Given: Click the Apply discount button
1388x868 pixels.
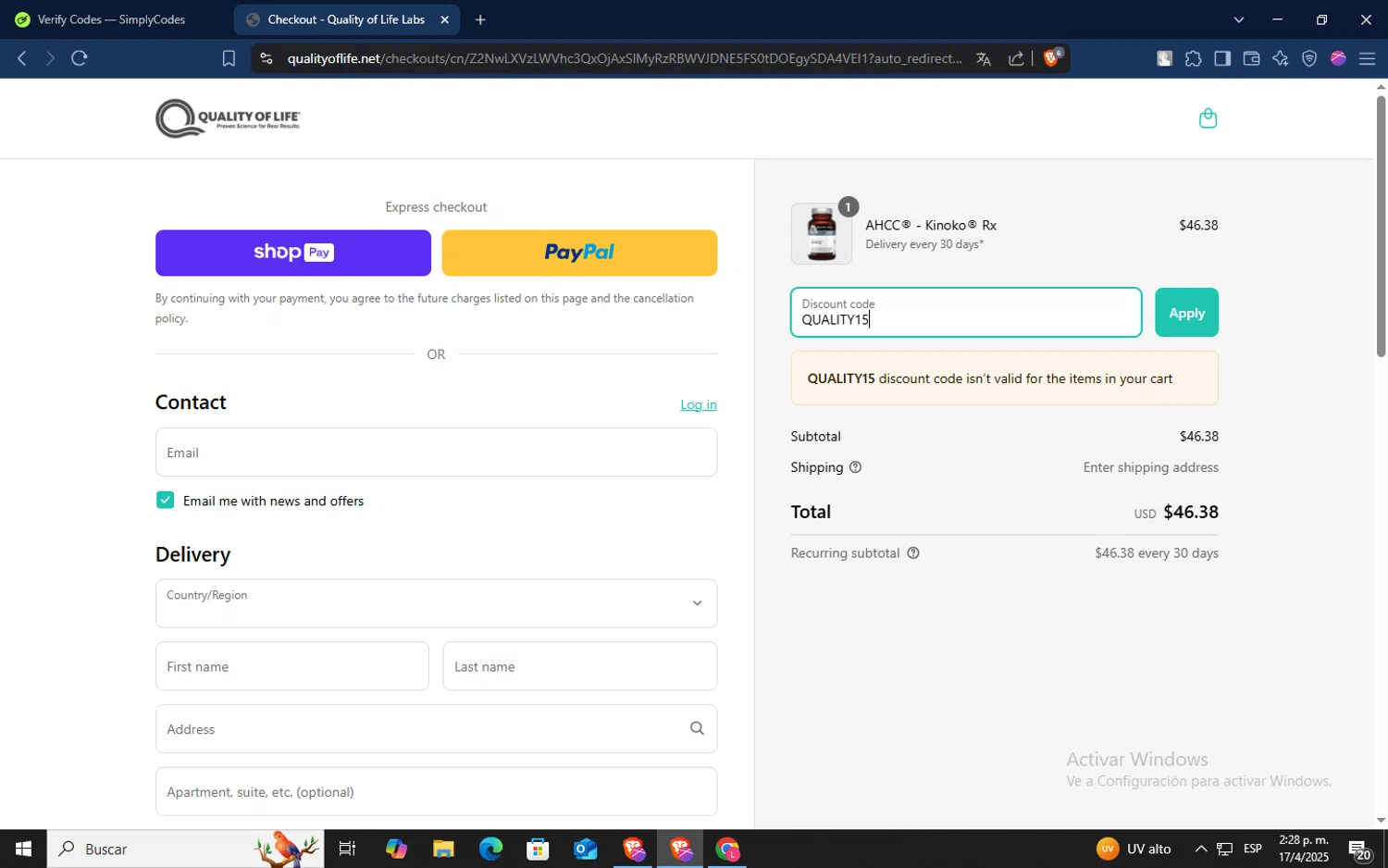Looking at the screenshot, I should point(1186,313).
